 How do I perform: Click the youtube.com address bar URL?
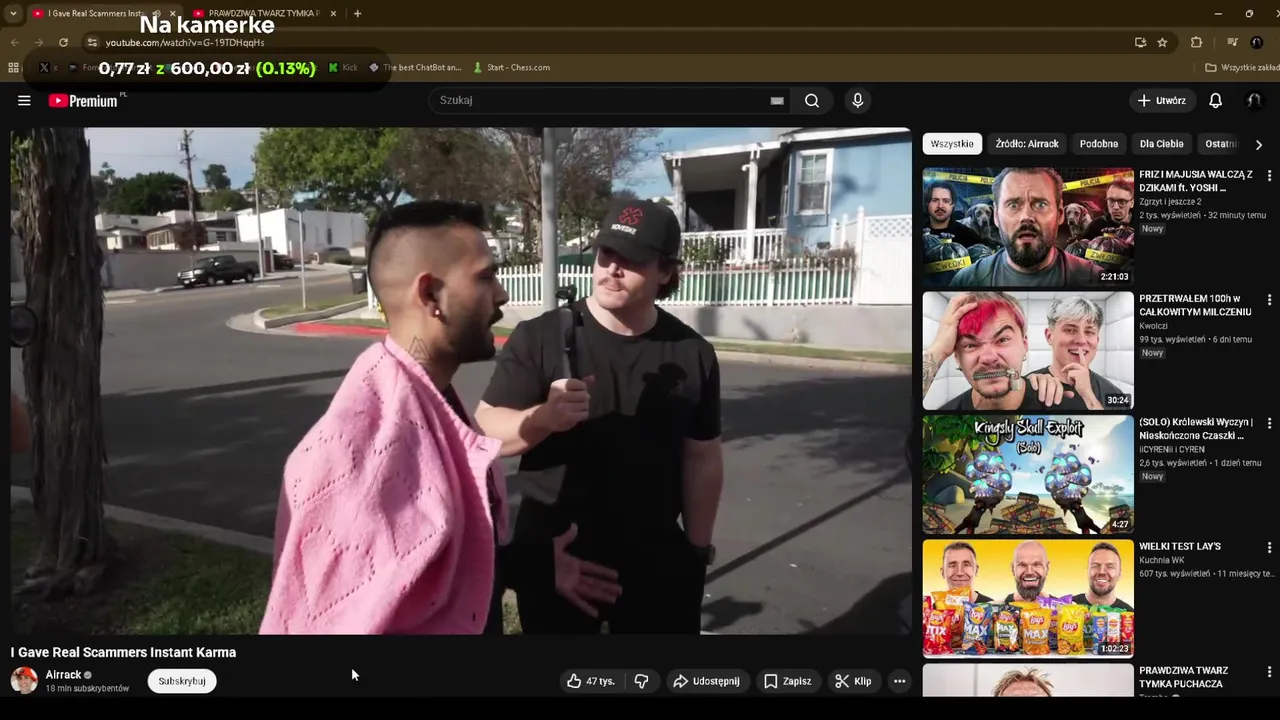pos(185,42)
